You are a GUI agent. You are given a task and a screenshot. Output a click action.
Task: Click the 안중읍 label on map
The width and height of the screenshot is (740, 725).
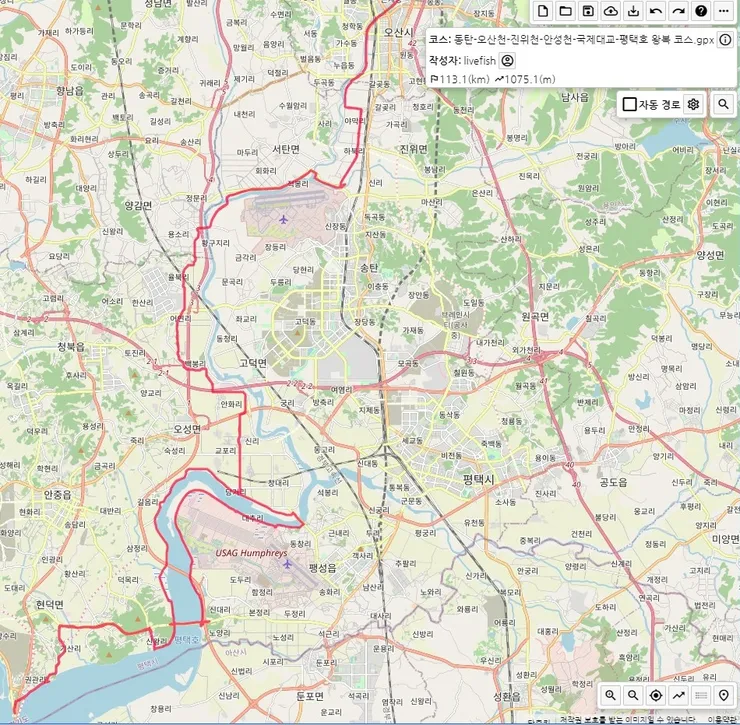point(57,494)
